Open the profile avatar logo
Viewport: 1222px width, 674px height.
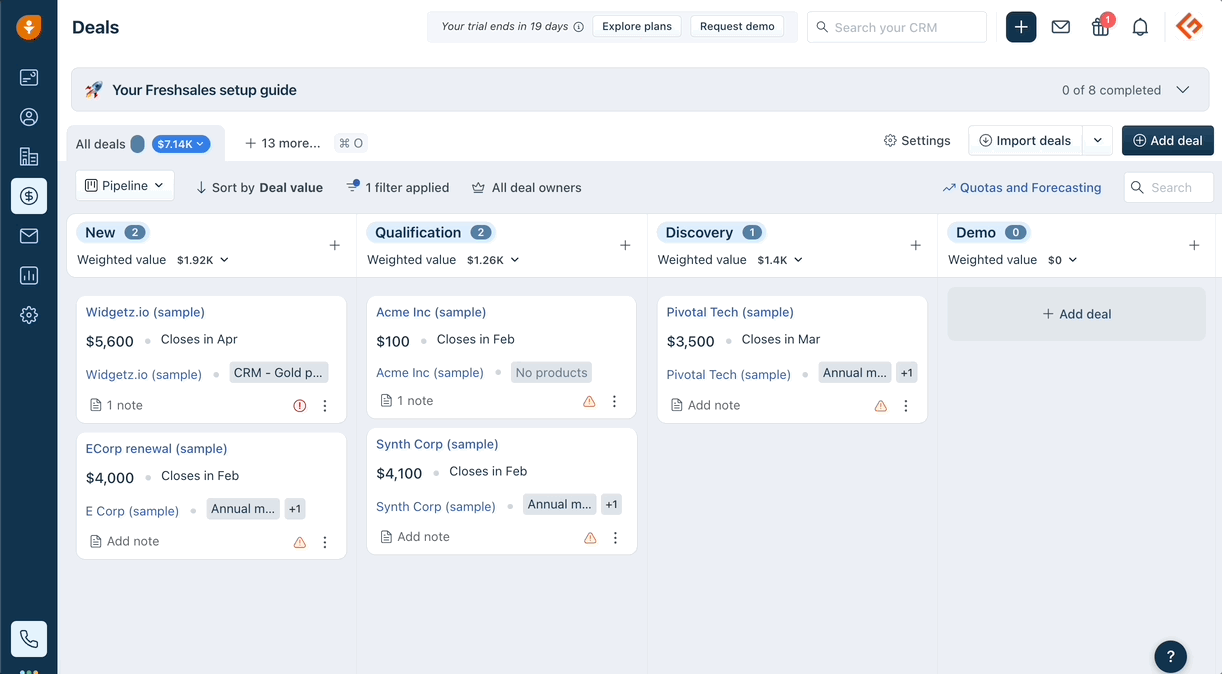point(1189,27)
